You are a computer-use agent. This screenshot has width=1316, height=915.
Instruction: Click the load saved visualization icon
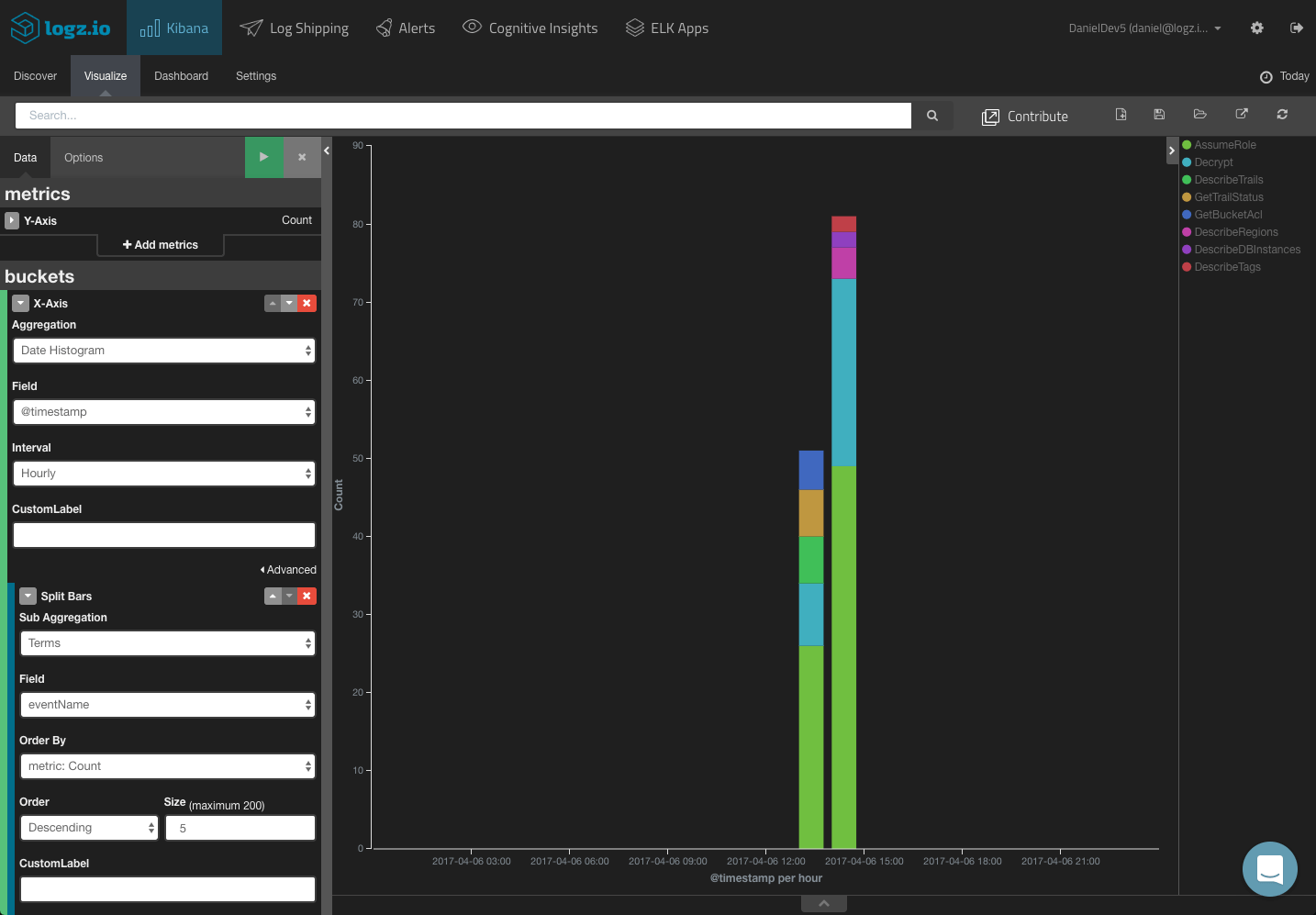pos(1200,115)
